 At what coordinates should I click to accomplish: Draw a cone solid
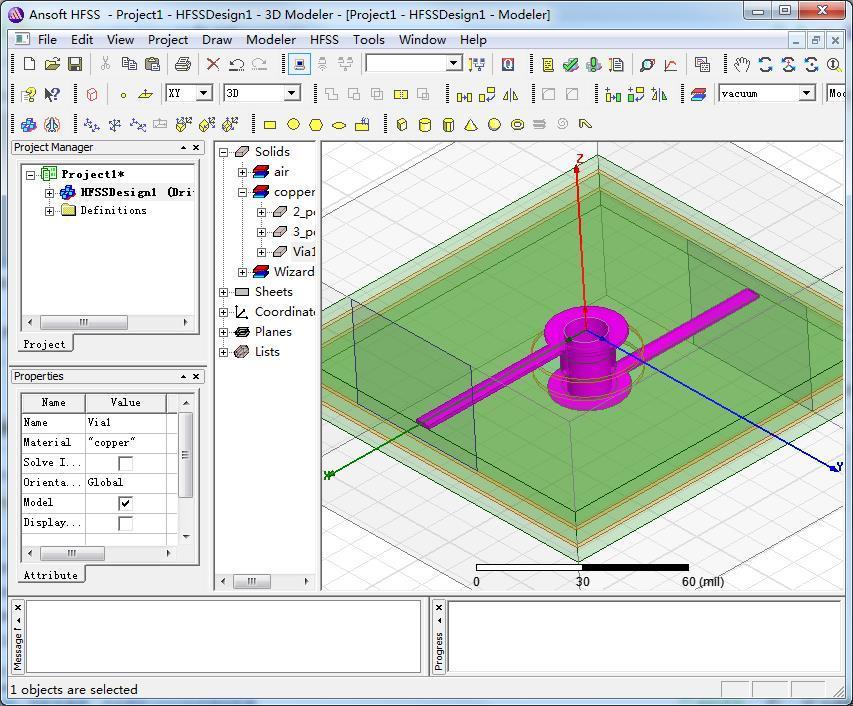471,125
